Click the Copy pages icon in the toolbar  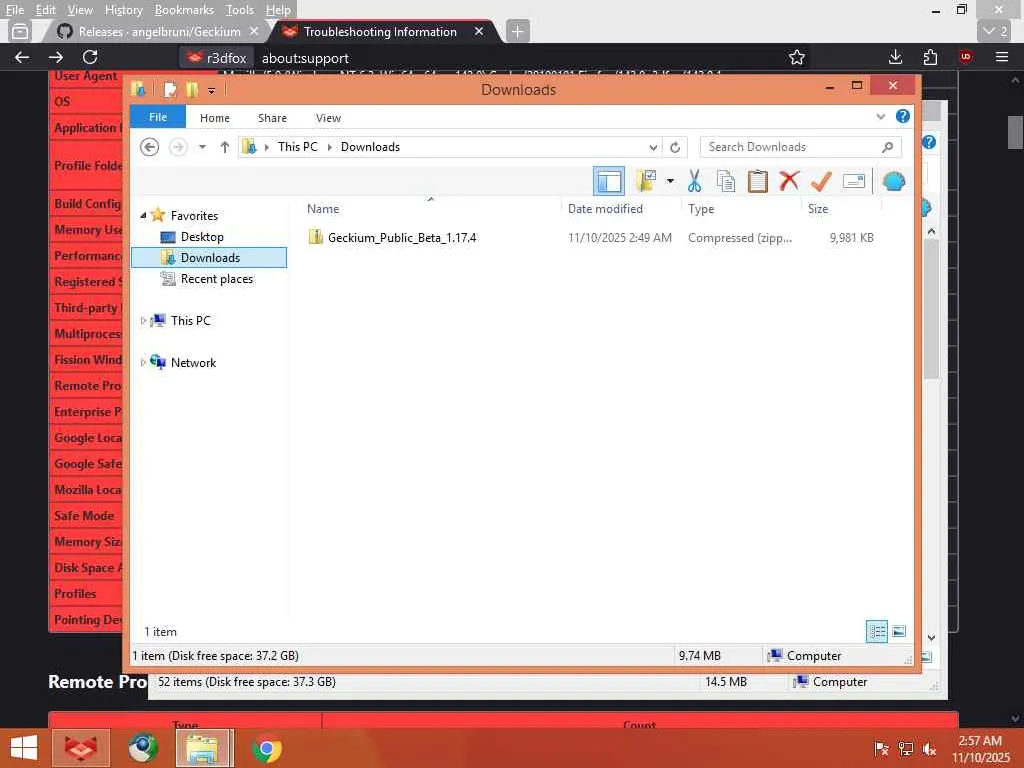[x=726, y=181]
